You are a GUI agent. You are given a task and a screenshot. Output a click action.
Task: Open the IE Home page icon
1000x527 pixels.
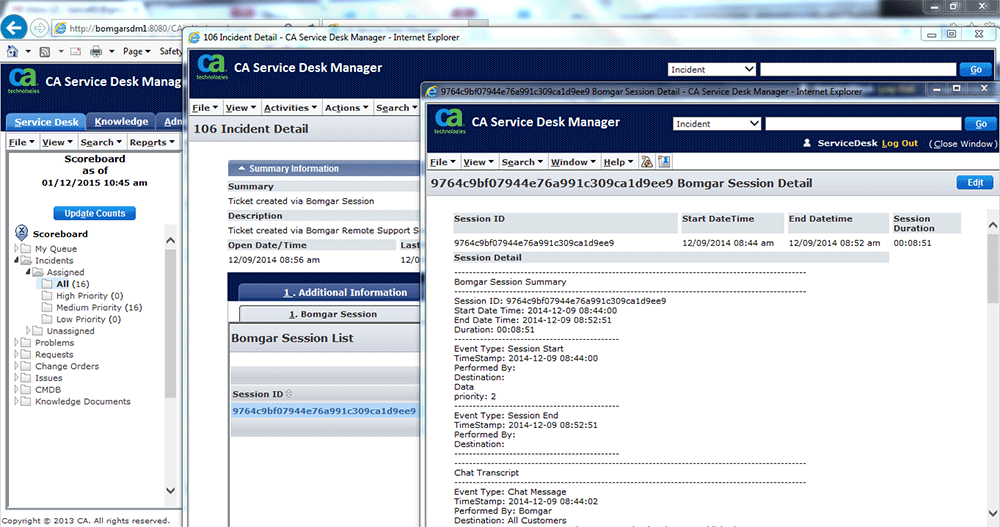click(13, 51)
